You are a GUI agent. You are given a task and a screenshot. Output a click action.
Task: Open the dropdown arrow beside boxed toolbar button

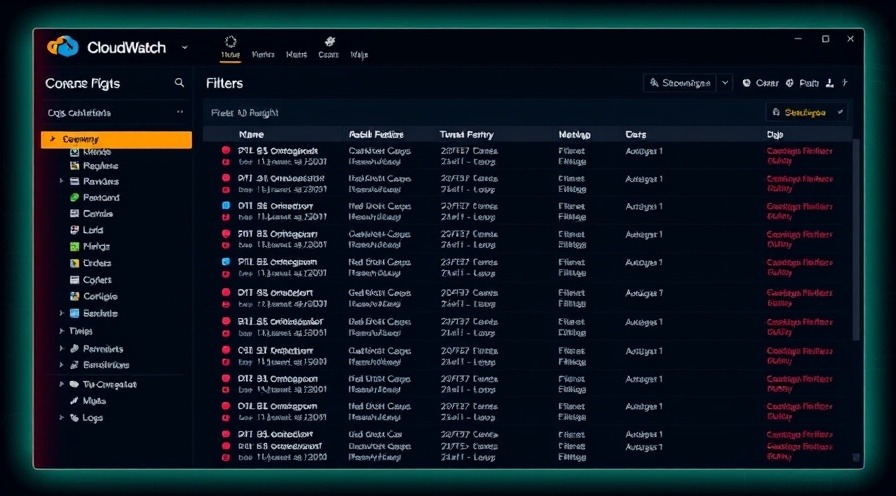(x=725, y=83)
